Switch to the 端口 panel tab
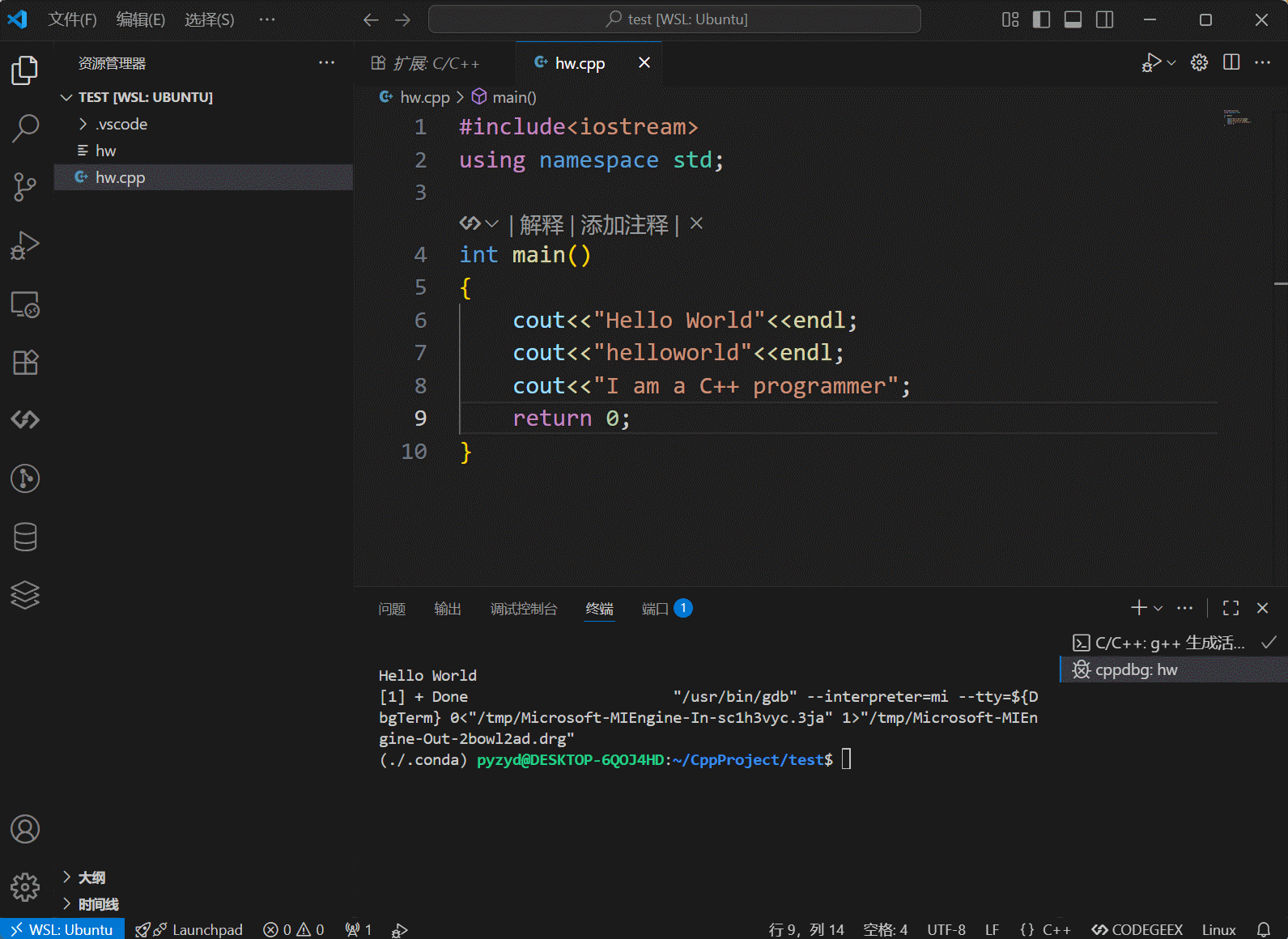The height and width of the screenshot is (939, 1288). click(x=667, y=609)
